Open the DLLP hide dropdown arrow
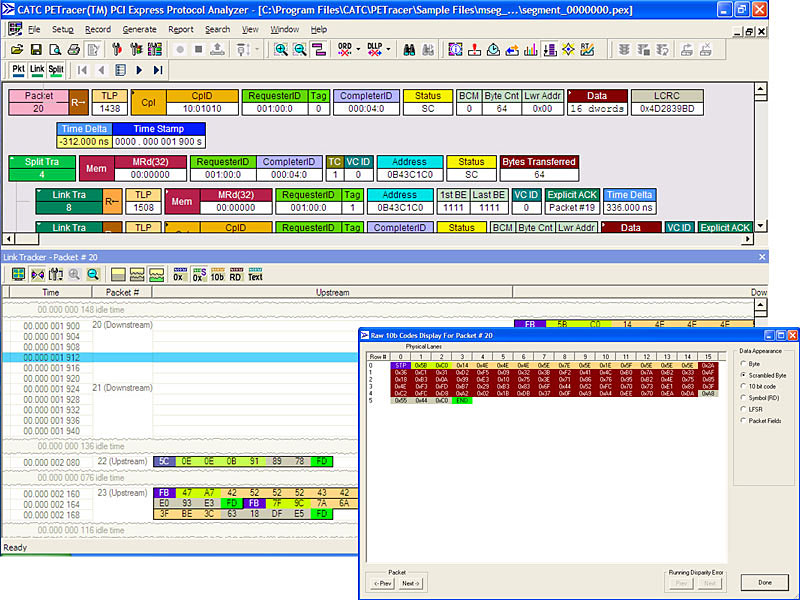800x600 pixels. click(388, 49)
